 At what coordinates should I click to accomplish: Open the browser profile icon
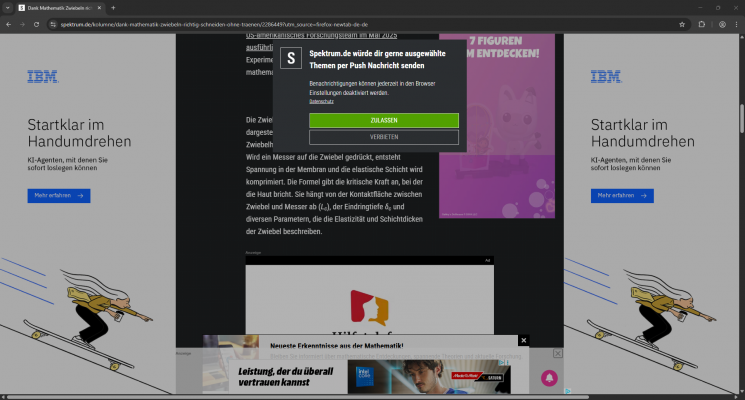(x=722, y=23)
